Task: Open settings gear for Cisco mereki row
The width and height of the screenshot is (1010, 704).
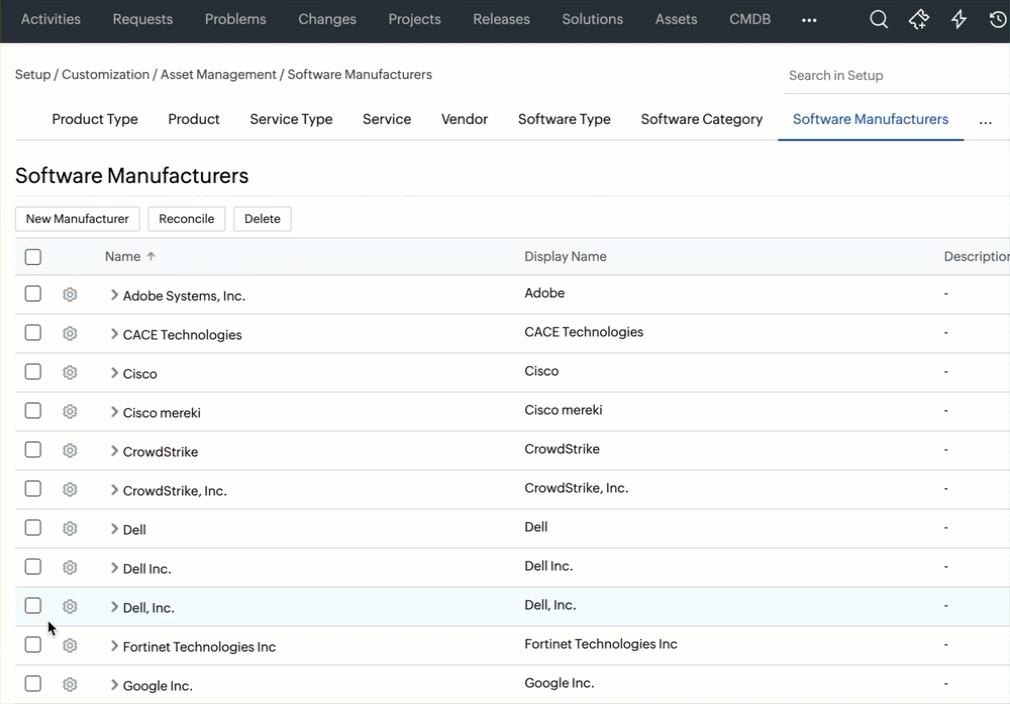Action: click(70, 411)
